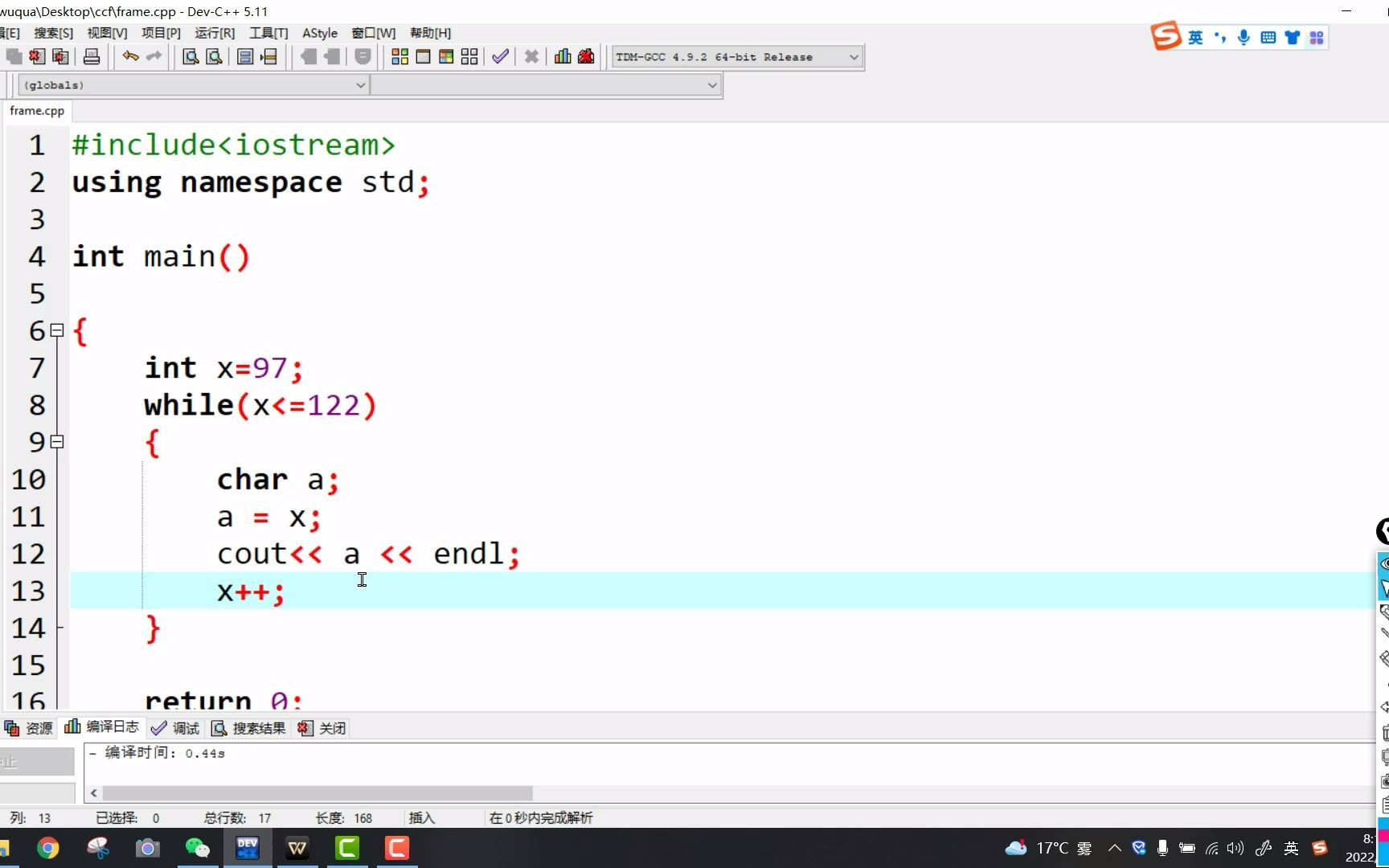Click the code line 'int x=97;'
1389x868 pixels.
coord(223,368)
